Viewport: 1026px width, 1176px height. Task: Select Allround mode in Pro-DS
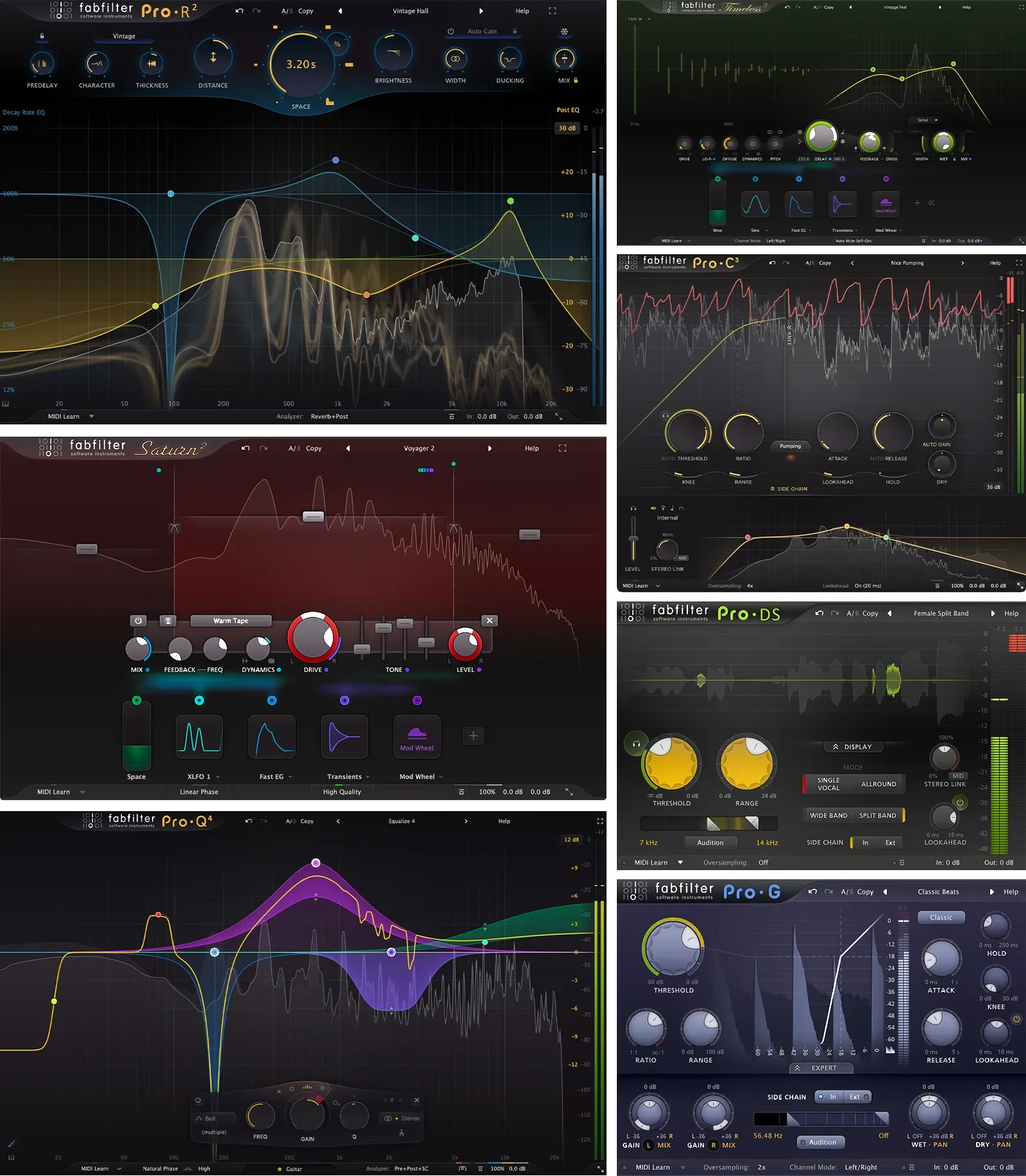[879, 784]
